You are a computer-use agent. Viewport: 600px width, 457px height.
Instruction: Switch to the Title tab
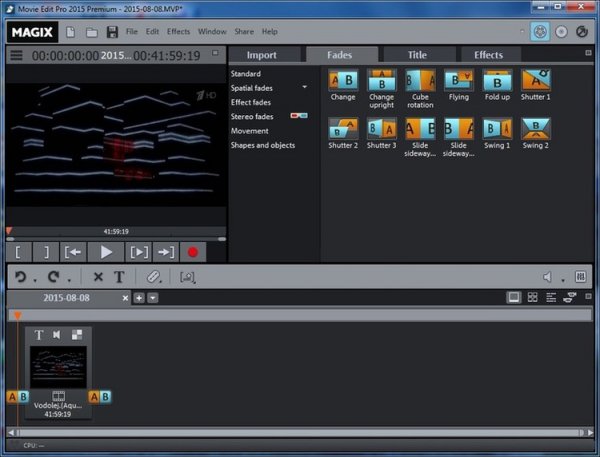pos(419,55)
